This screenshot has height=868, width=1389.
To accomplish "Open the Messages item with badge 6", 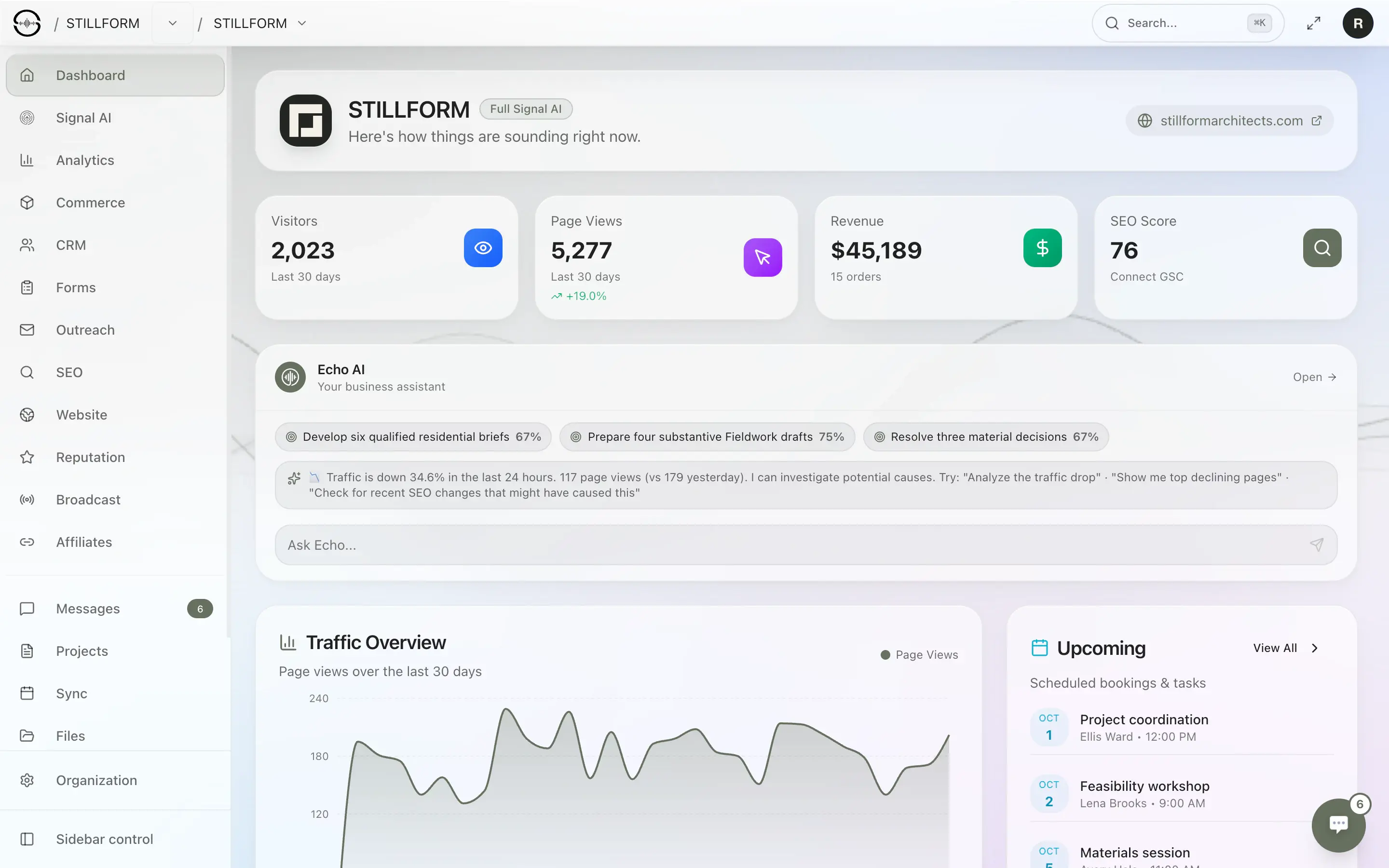I will [x=115, y=609].
